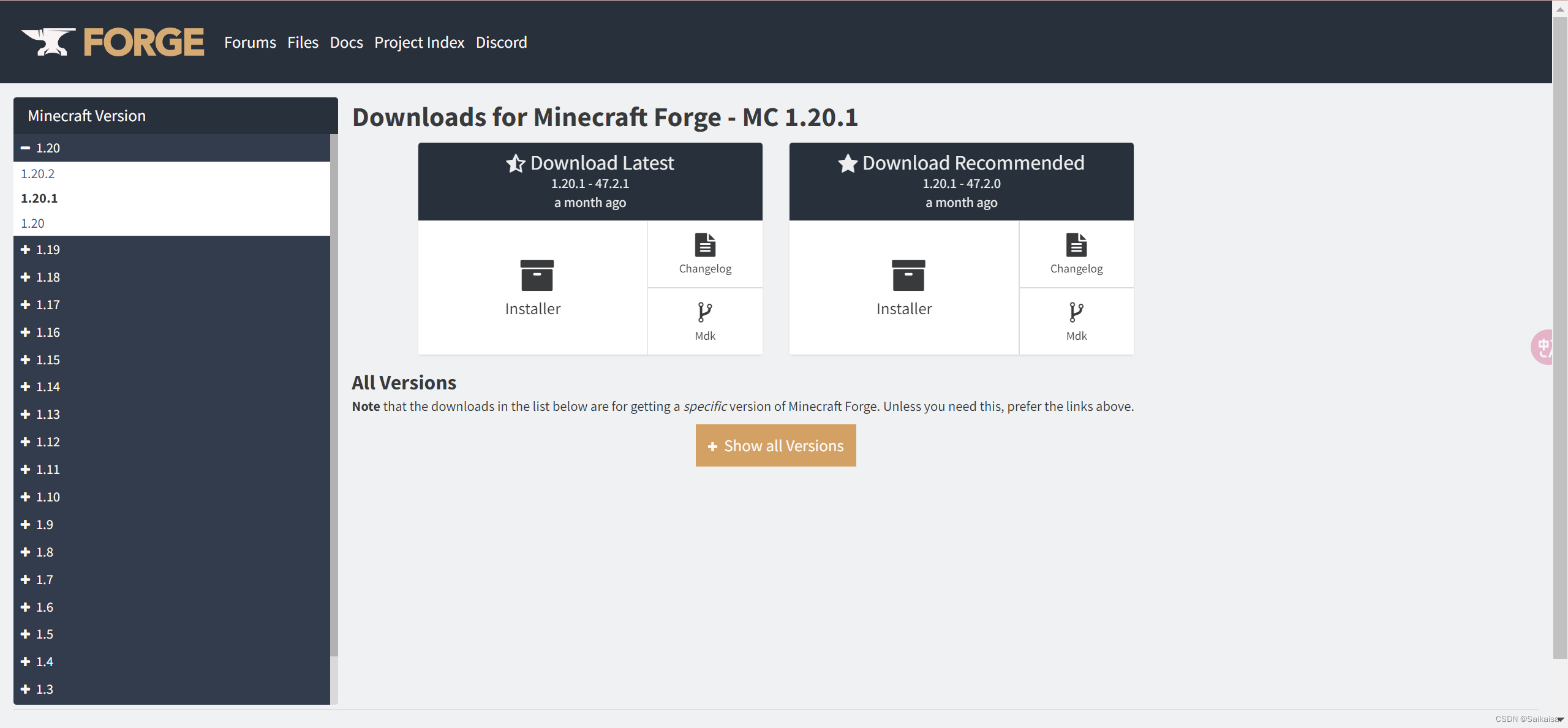Image resolution: width=1568 pixels, height=728 pixels.
Task: Click the Mdk label under Download Recommended
Action: click(1076, 336)
